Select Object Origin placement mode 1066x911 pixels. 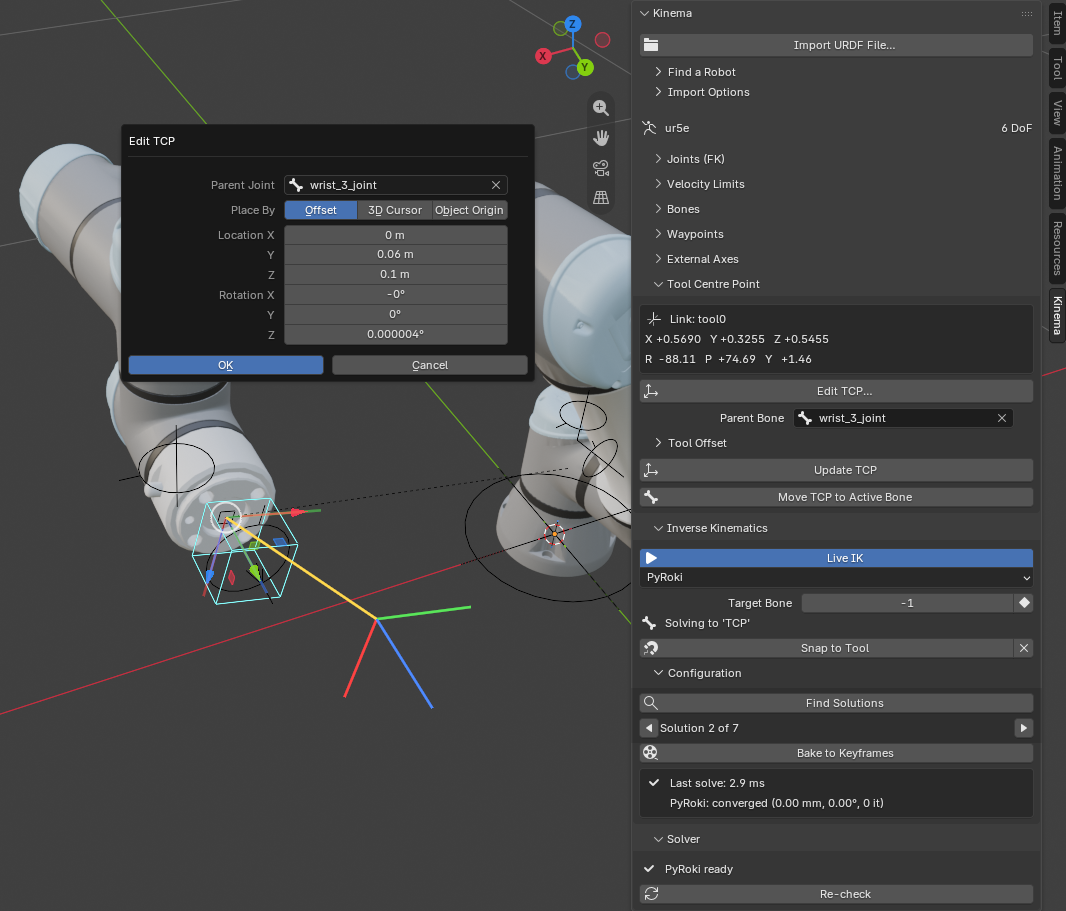tap(470, 210)
